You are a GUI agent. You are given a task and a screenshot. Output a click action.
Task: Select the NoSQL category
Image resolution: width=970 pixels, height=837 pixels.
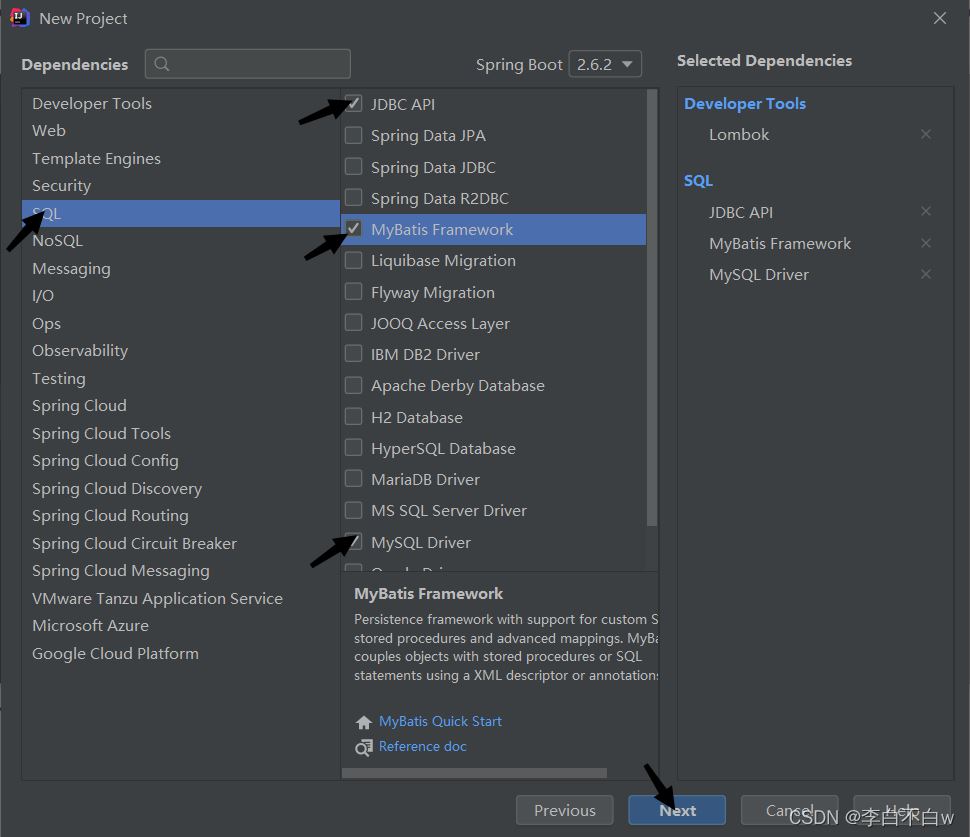point(181,241)
